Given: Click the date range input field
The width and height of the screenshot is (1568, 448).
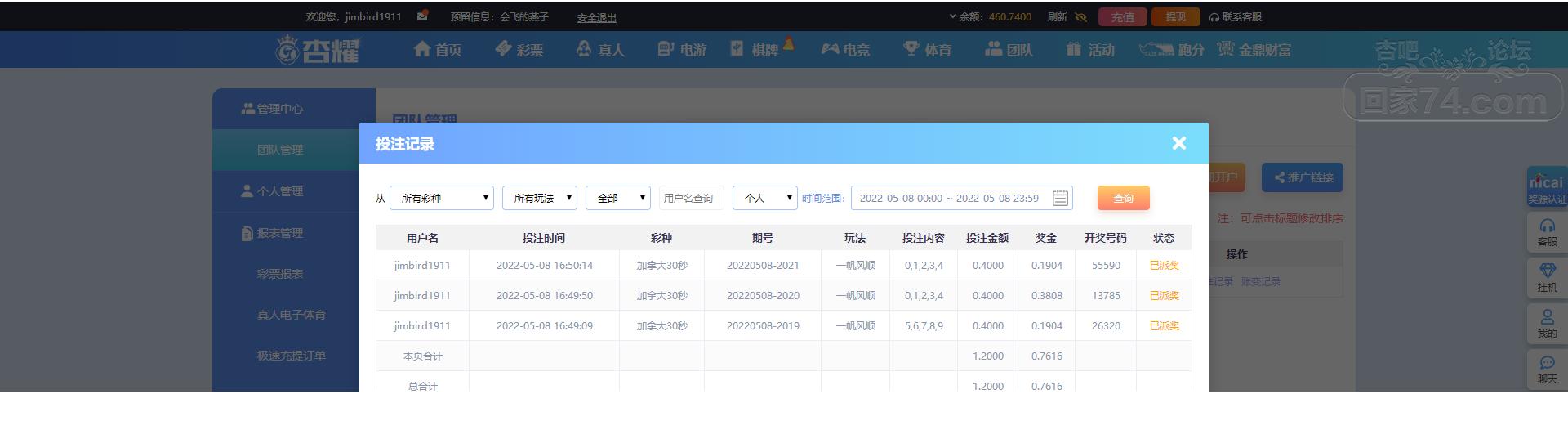Looking at the screenshot, I should 962,198.
